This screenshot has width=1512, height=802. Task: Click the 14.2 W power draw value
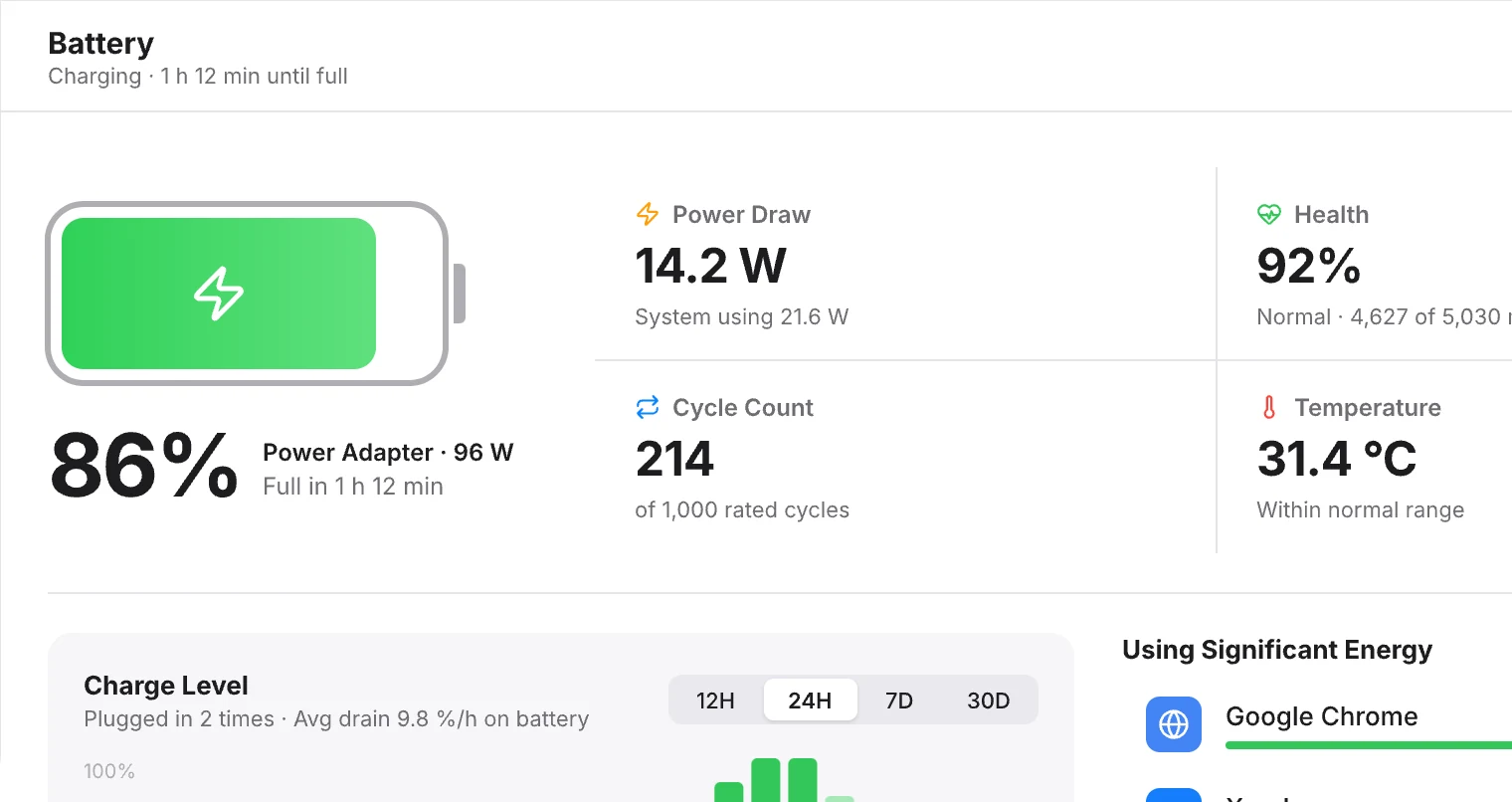tap(710, 266)
